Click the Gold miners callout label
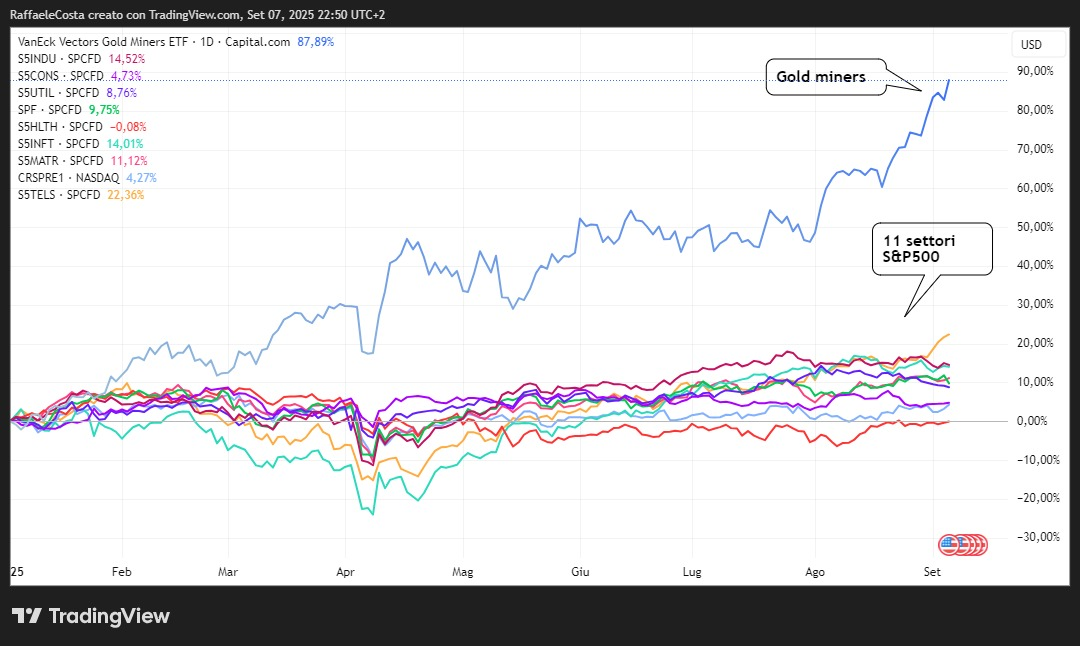 click(x=825, y=76)
